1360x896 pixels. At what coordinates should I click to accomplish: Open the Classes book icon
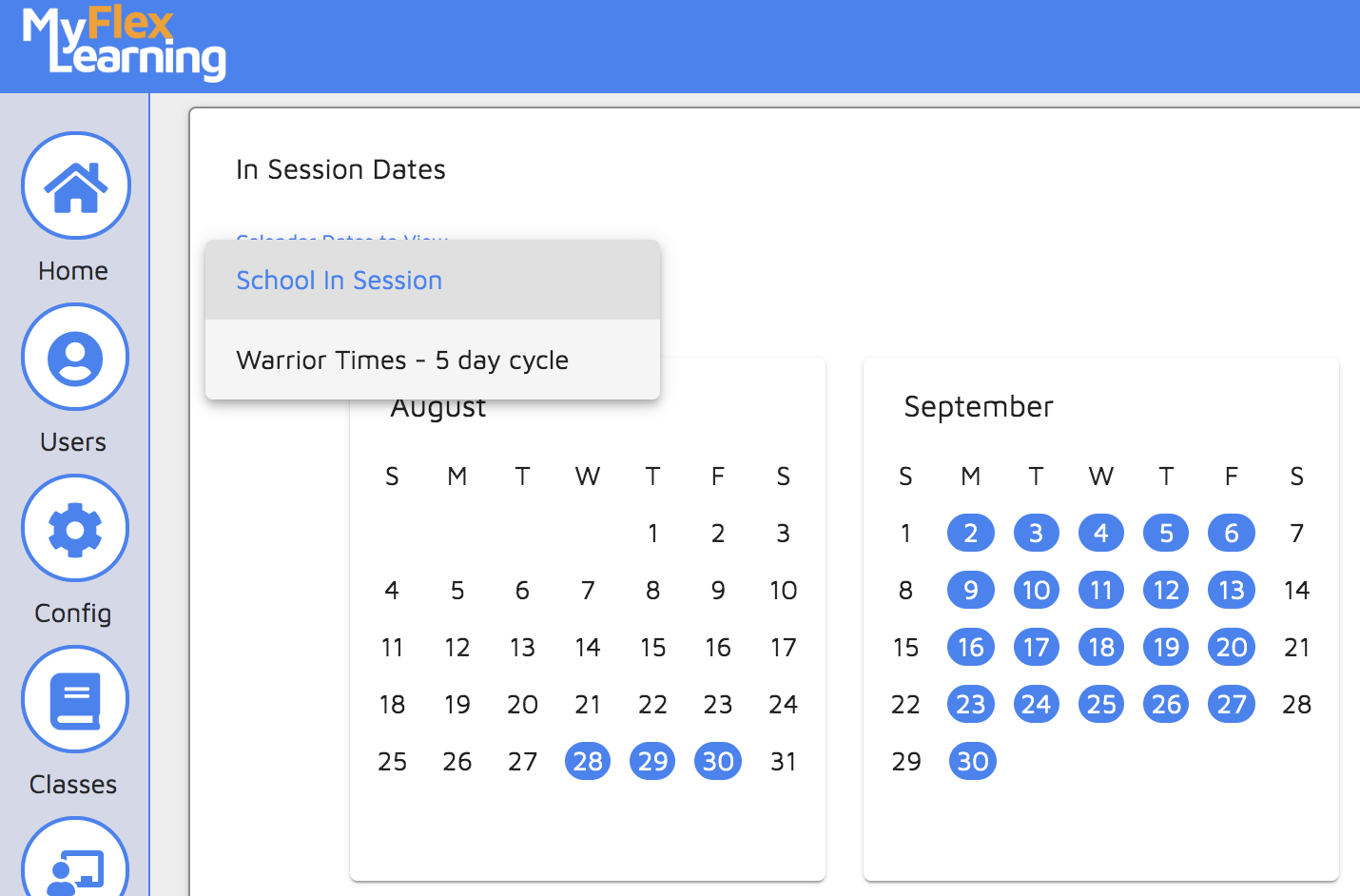pos(75,700)
